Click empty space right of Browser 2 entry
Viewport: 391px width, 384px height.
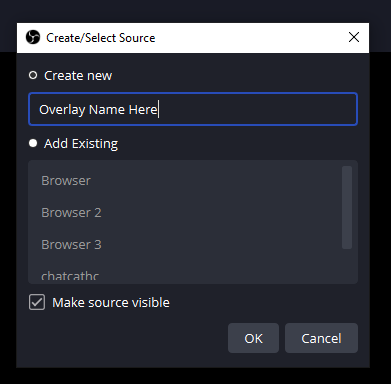coord(220,213)
